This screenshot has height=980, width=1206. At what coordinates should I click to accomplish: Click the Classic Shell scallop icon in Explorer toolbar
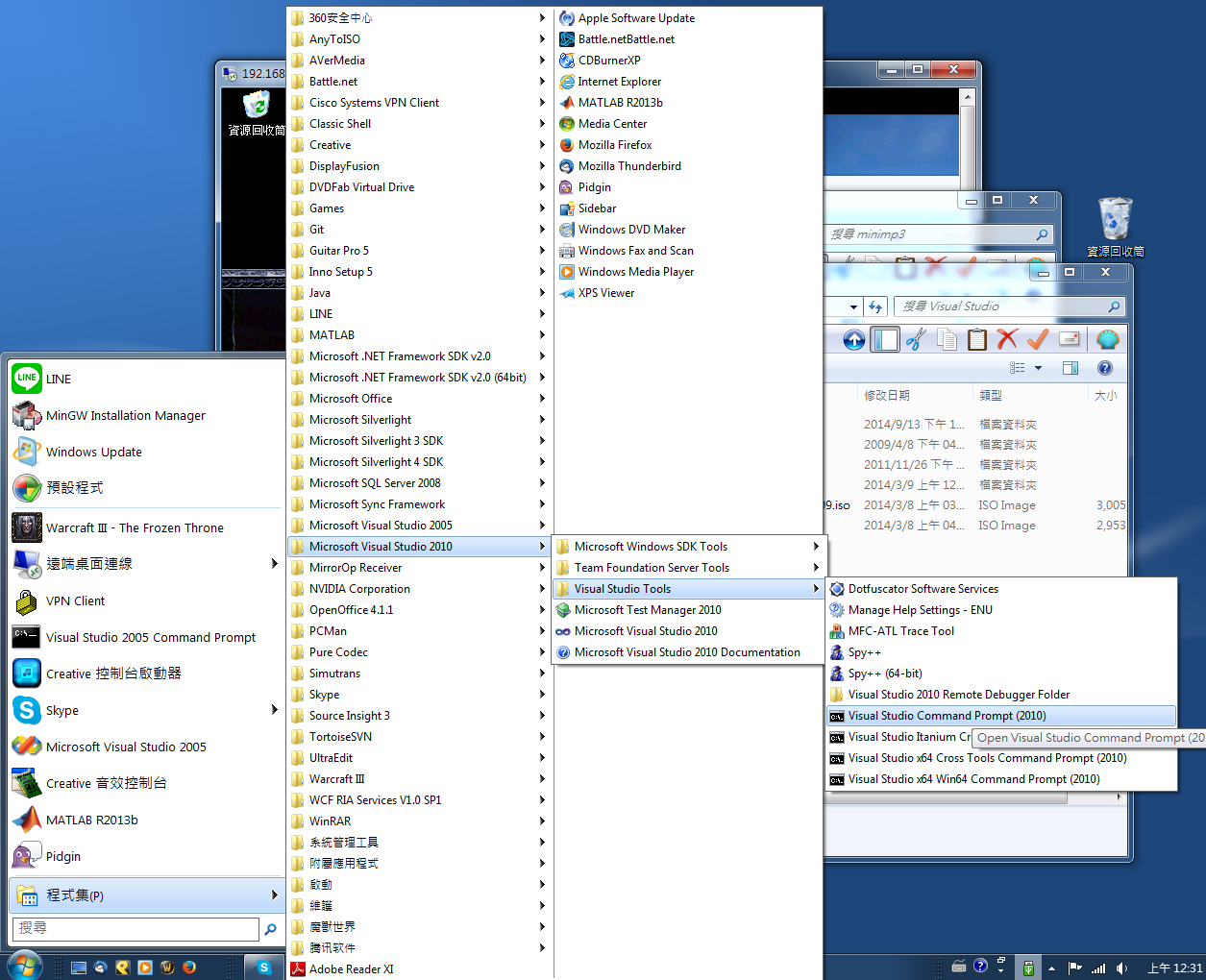point(1108,339)
